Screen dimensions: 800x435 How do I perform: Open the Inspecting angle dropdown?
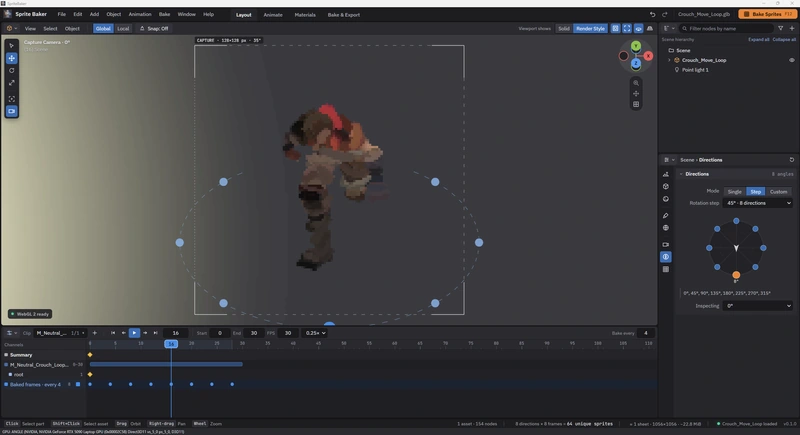[x=758, y=306]
